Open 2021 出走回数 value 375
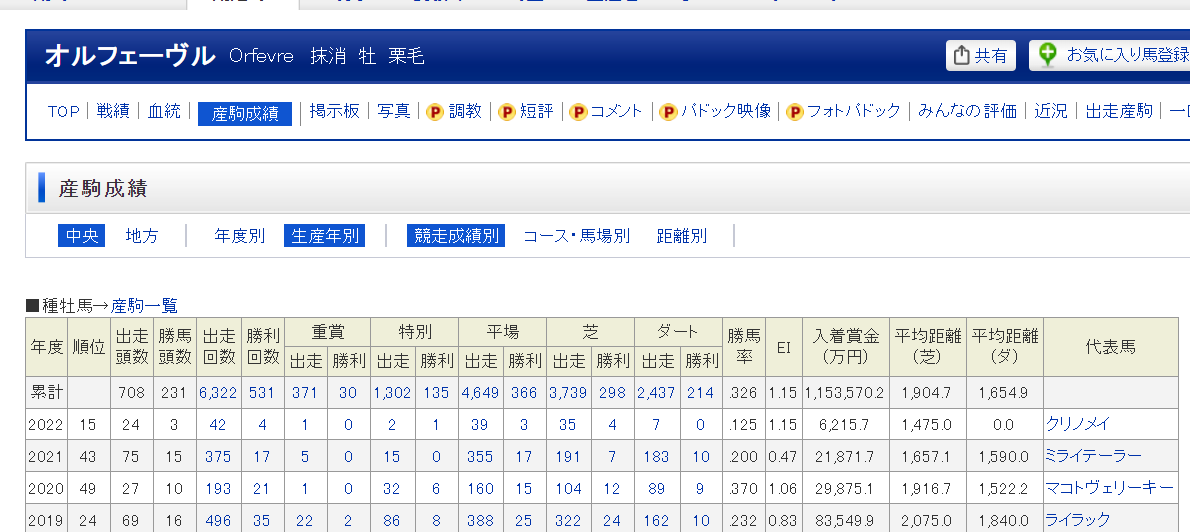The height and width of the screenshot is (532, 1190). tap(218, 457)
